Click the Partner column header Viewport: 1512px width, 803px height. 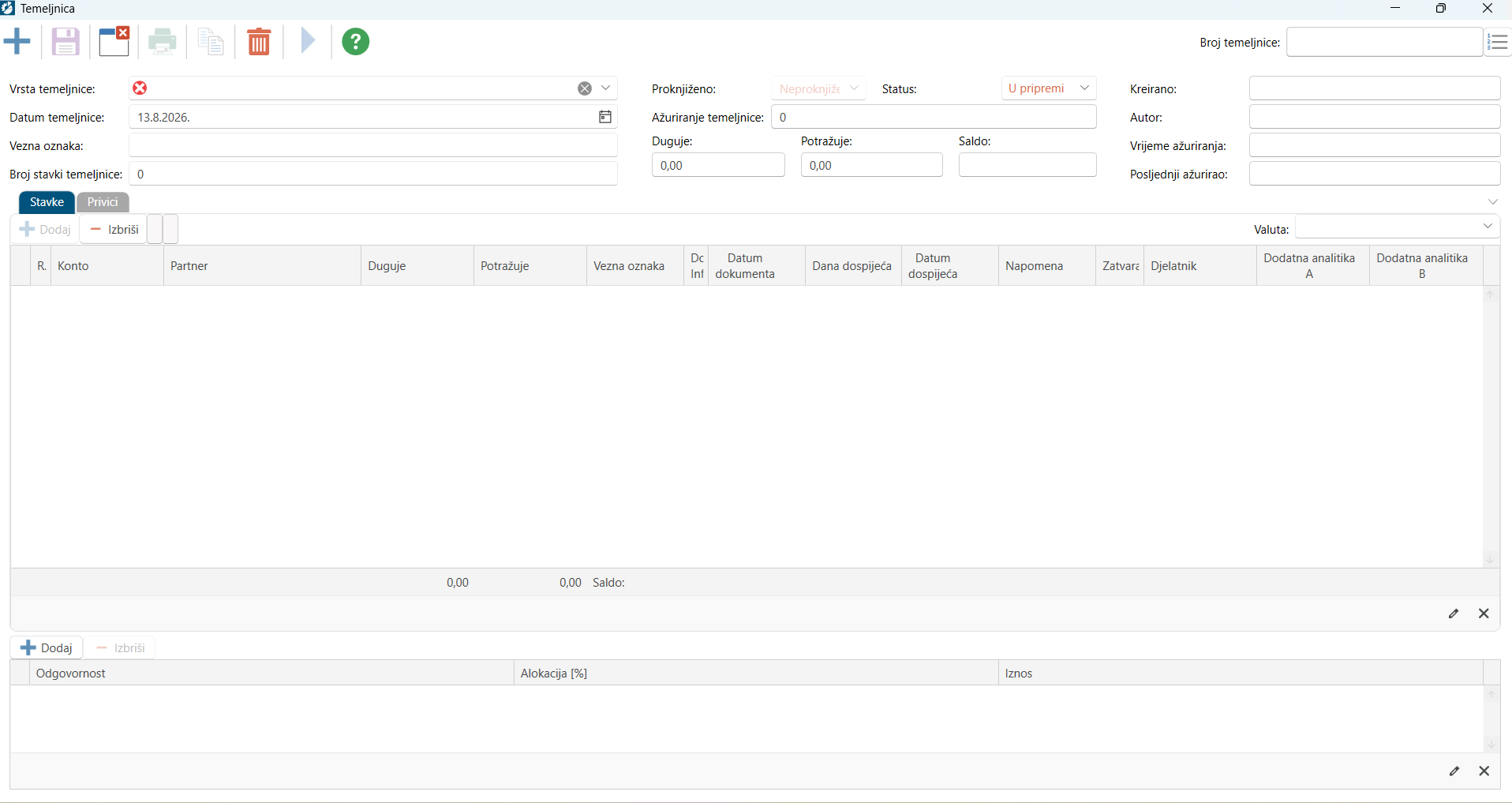[x=262, y=266]
